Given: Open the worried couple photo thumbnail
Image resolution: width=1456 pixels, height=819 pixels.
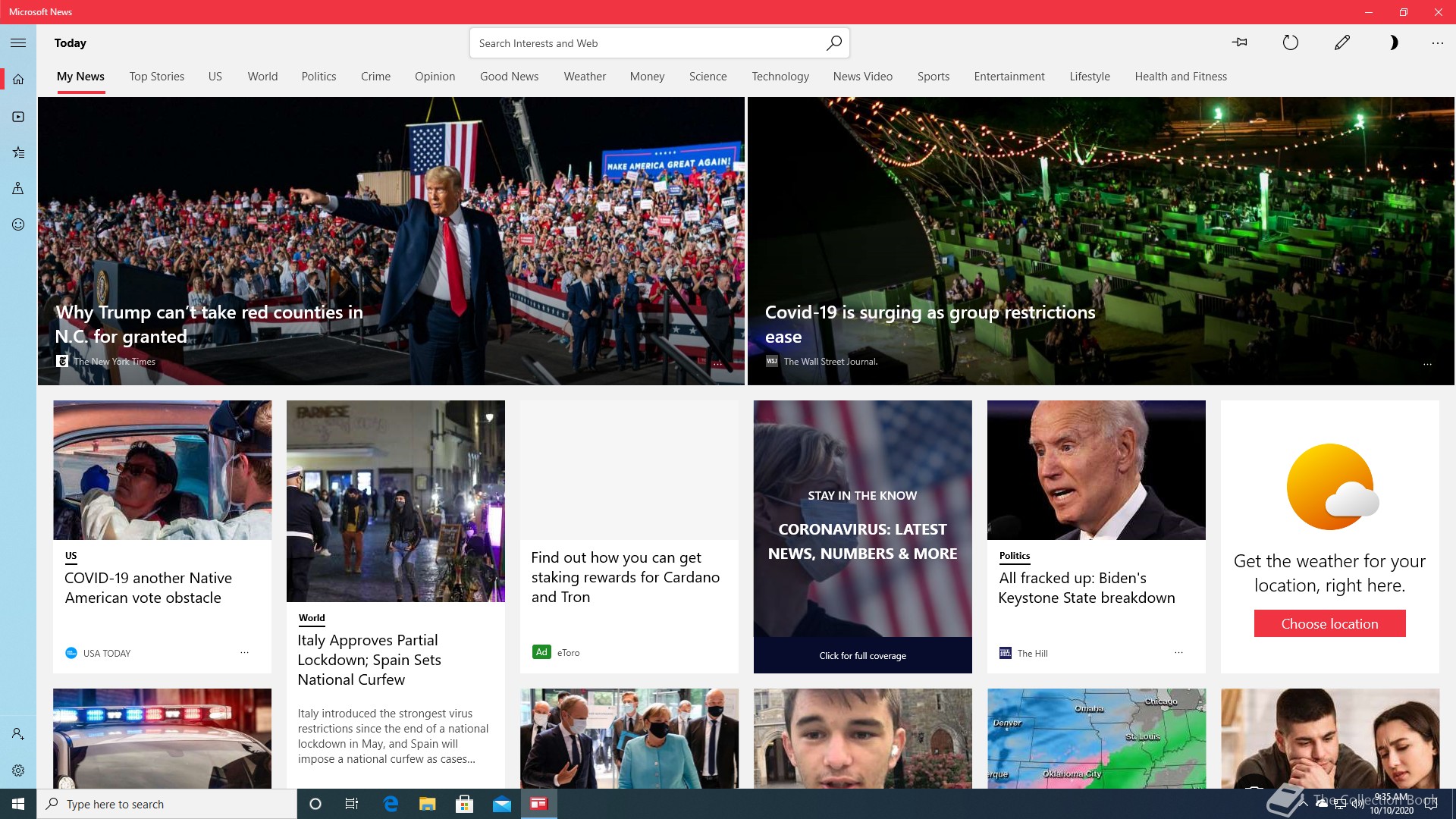Looking at the screenshot, I should [x=1330, y=739].
